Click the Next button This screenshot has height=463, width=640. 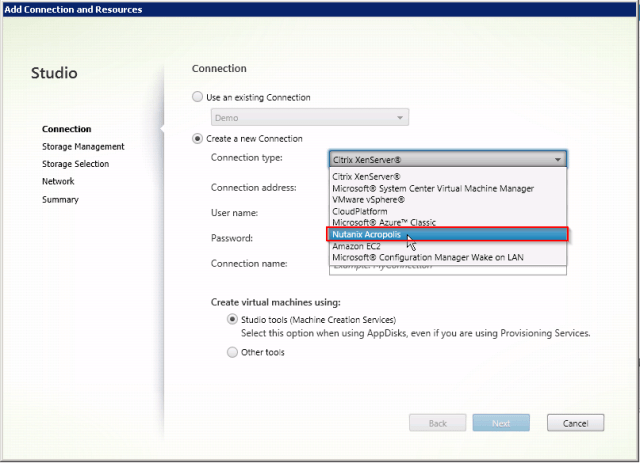[501, 423]
